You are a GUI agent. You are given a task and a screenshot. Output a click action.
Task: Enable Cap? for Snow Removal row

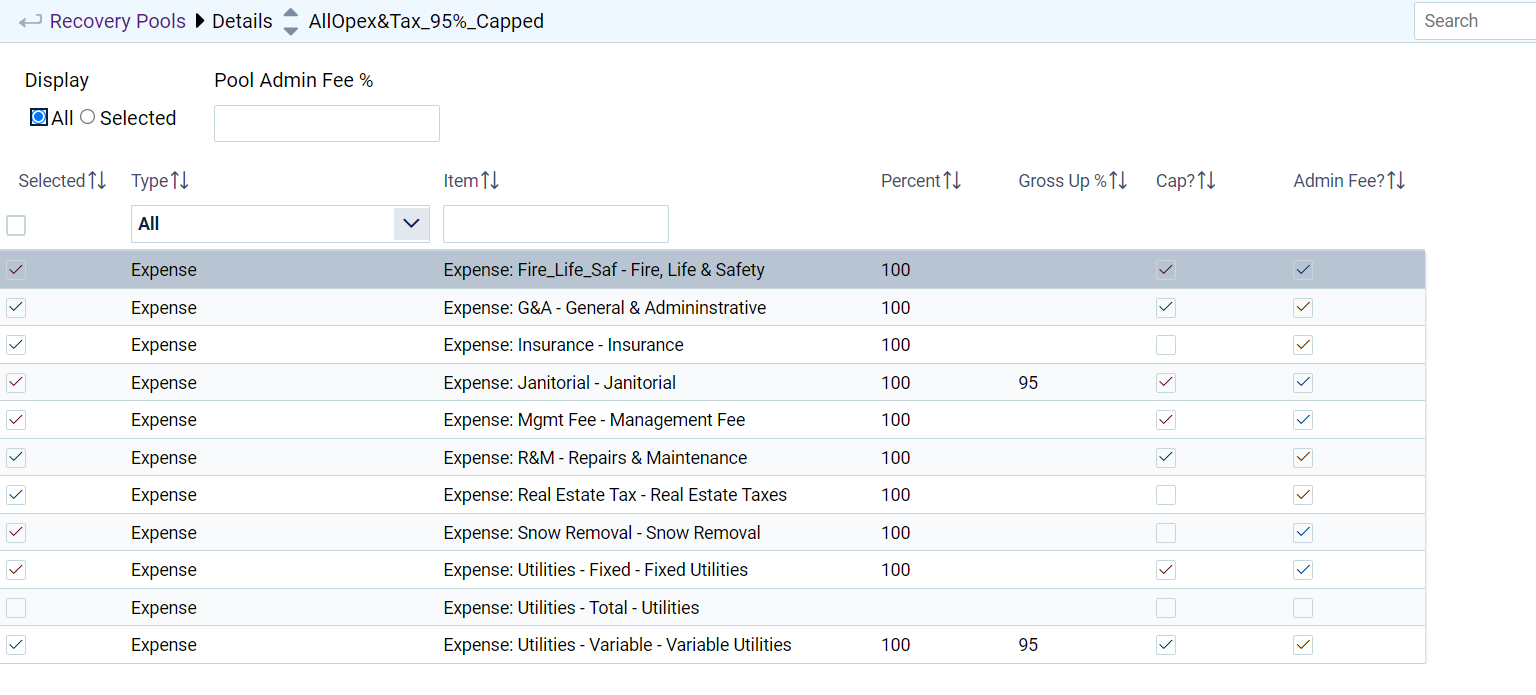(x=1166, y=533)
